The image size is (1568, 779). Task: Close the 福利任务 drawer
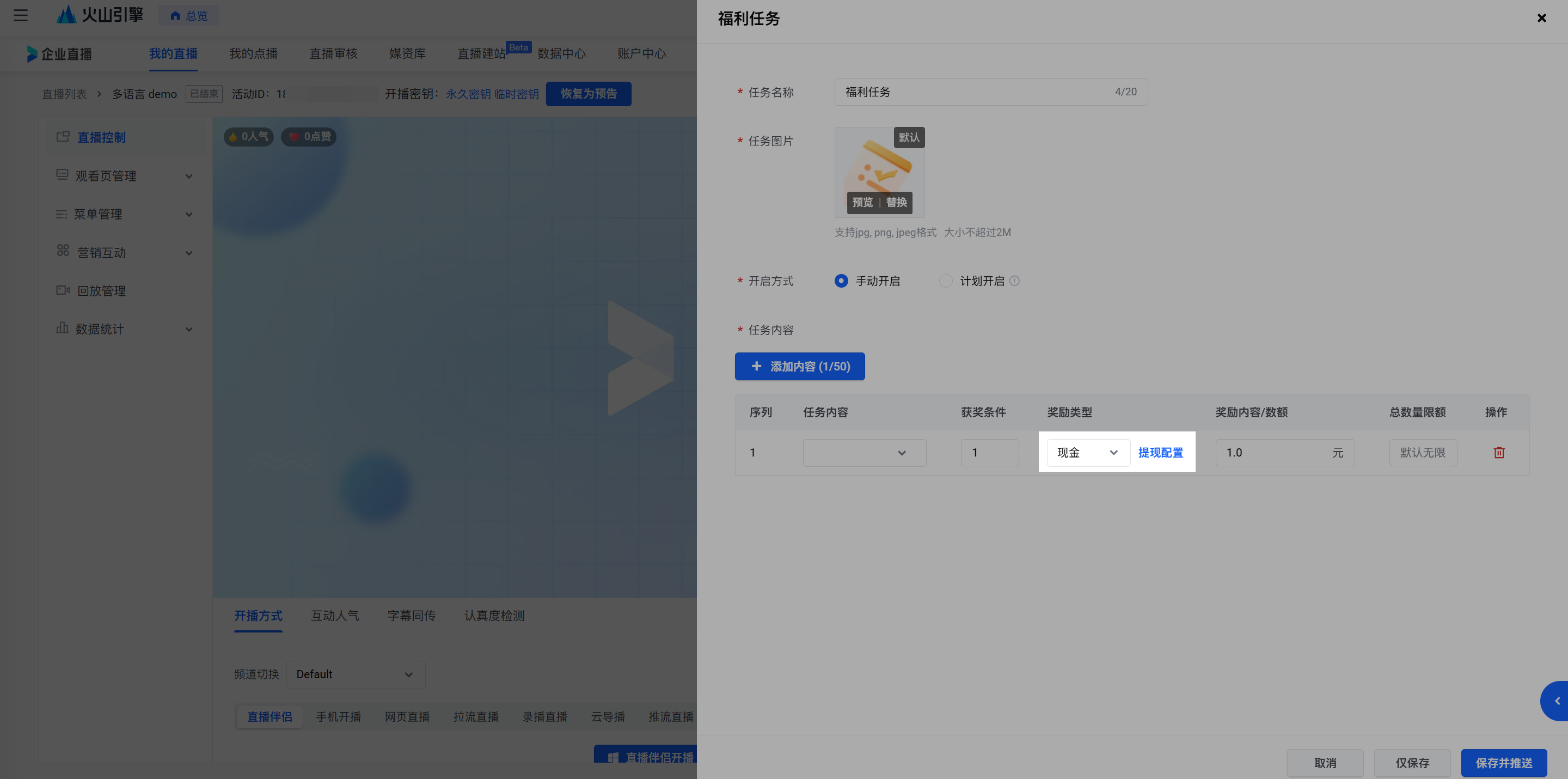click(1541, 19)
